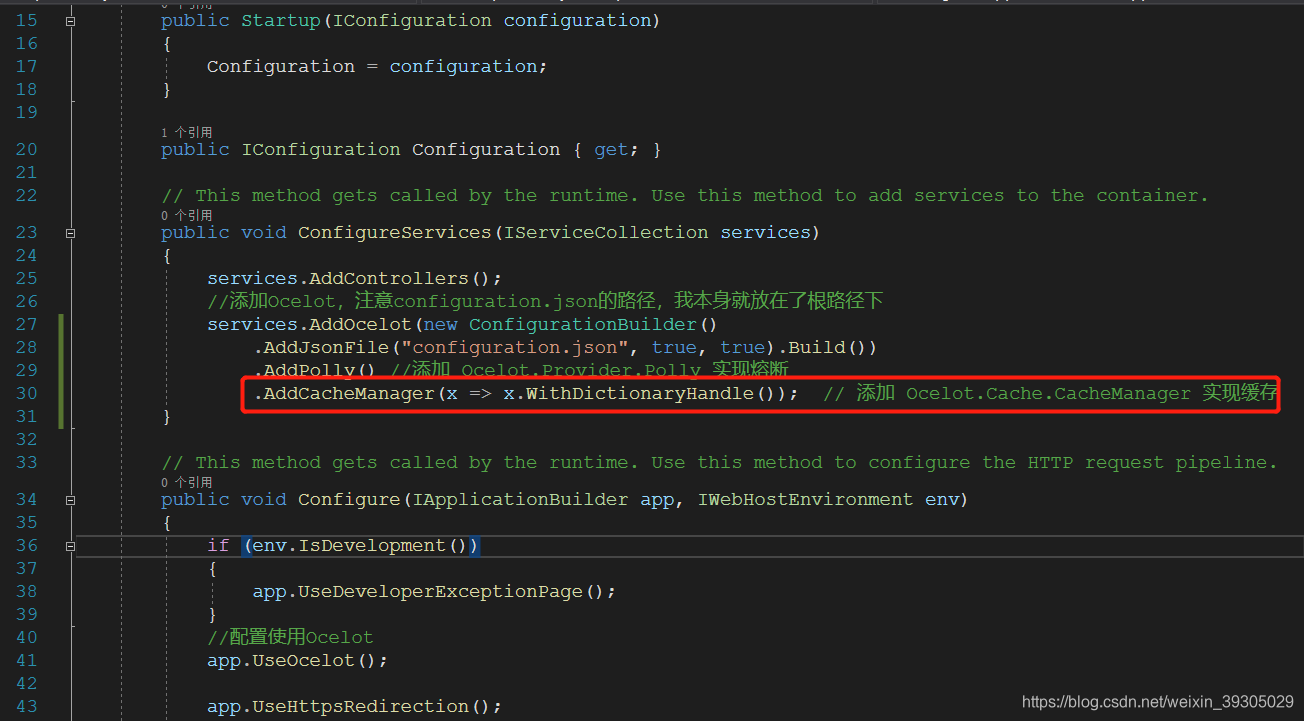Click line number 32 in the gutter
Viewport: 1304px width, 721px height.
click(x=27, y=439)
